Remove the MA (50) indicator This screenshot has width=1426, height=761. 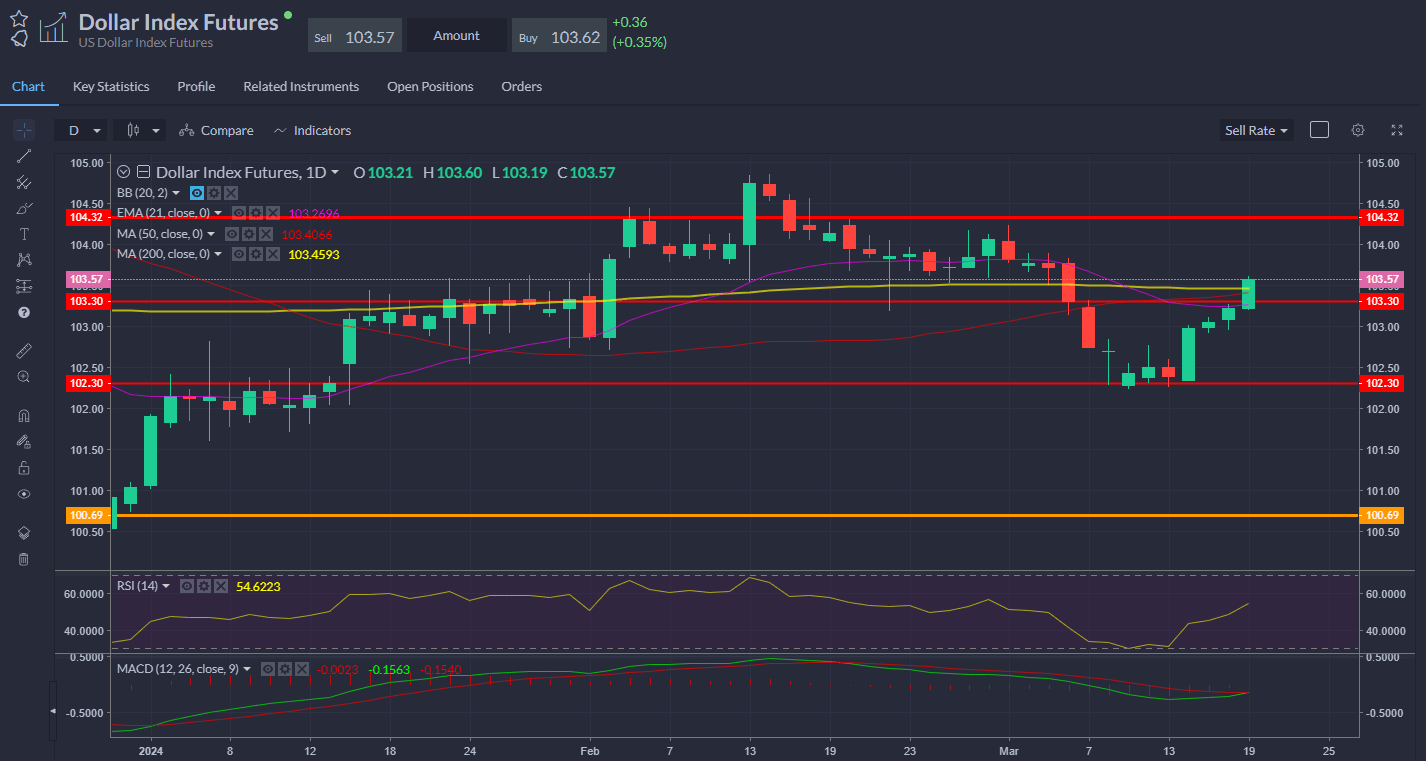pyautogui.click(x=265, y=234)
